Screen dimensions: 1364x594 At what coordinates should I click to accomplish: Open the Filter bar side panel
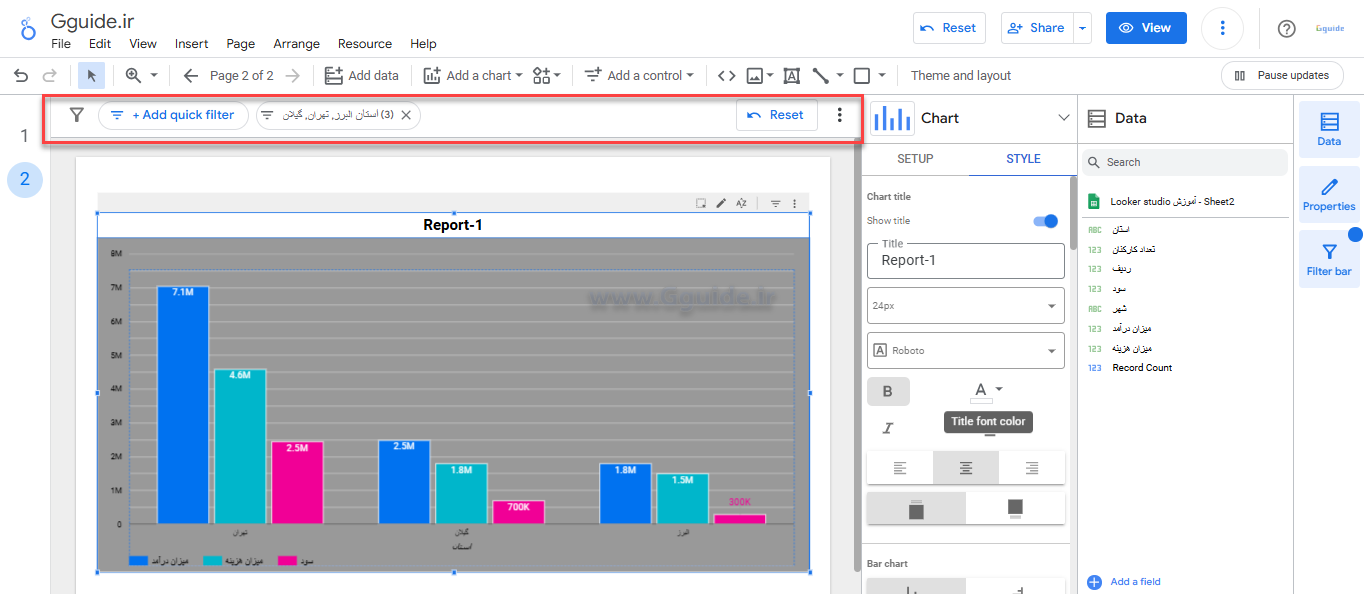(1329, 259)
